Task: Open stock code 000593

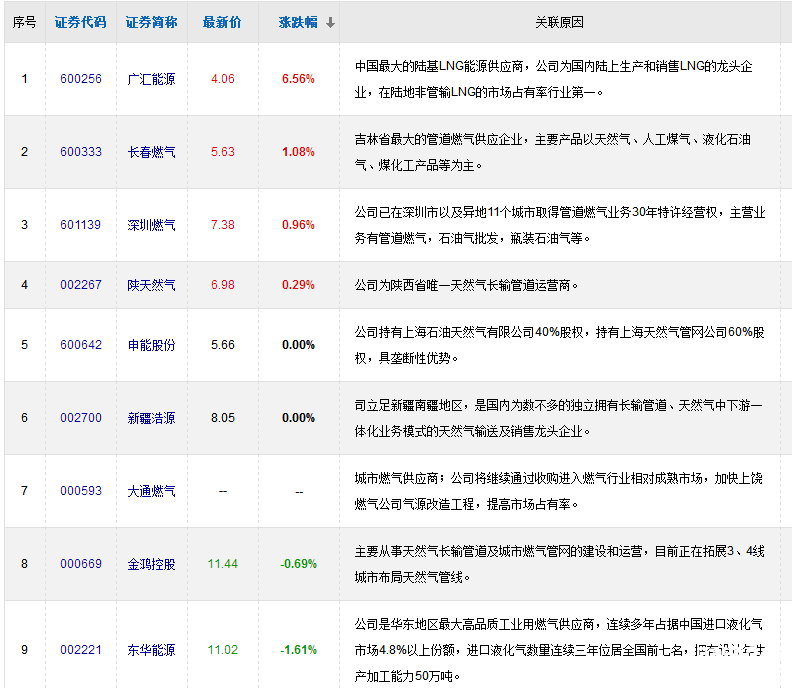Action: click(81, 491)
